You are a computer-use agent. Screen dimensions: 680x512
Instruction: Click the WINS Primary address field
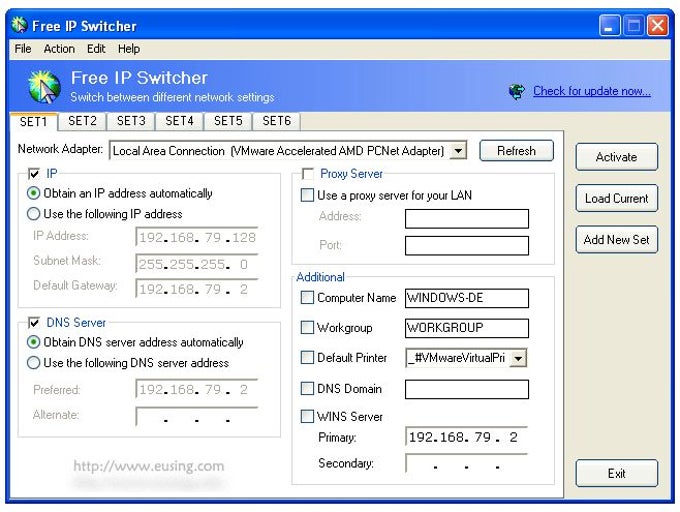point(467,437)
